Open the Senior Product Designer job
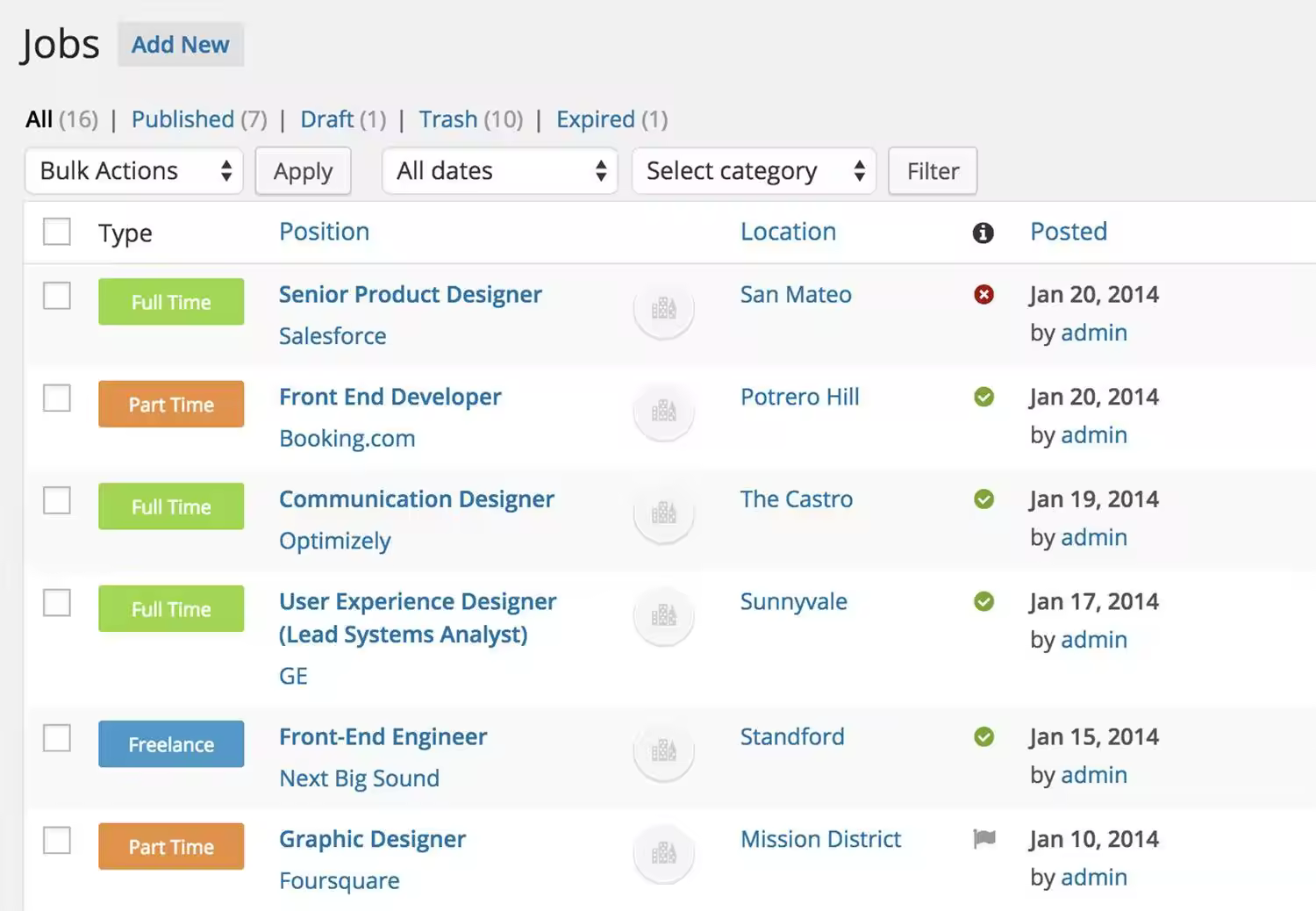 click(x=411, y=295)
